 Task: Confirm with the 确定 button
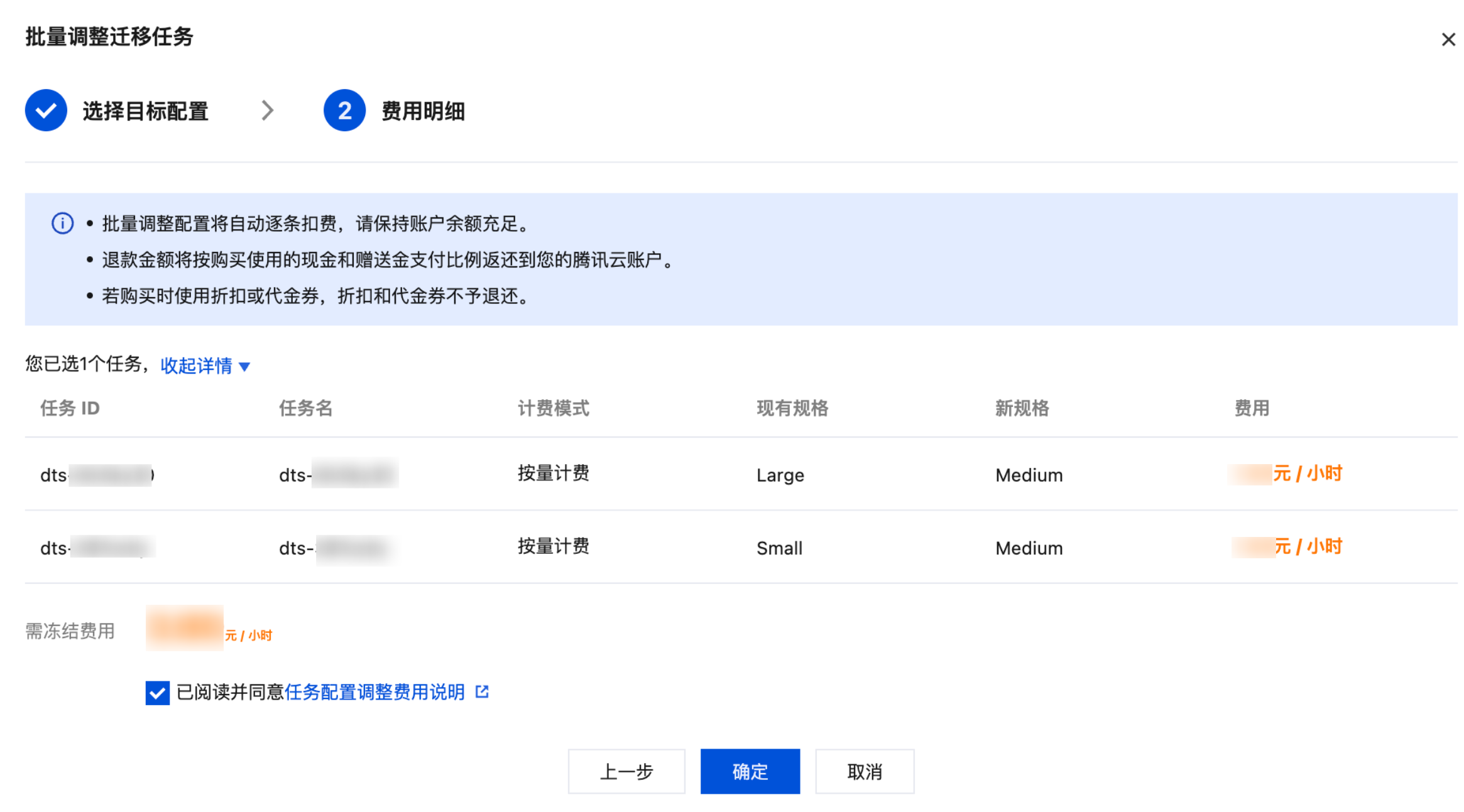750,771
